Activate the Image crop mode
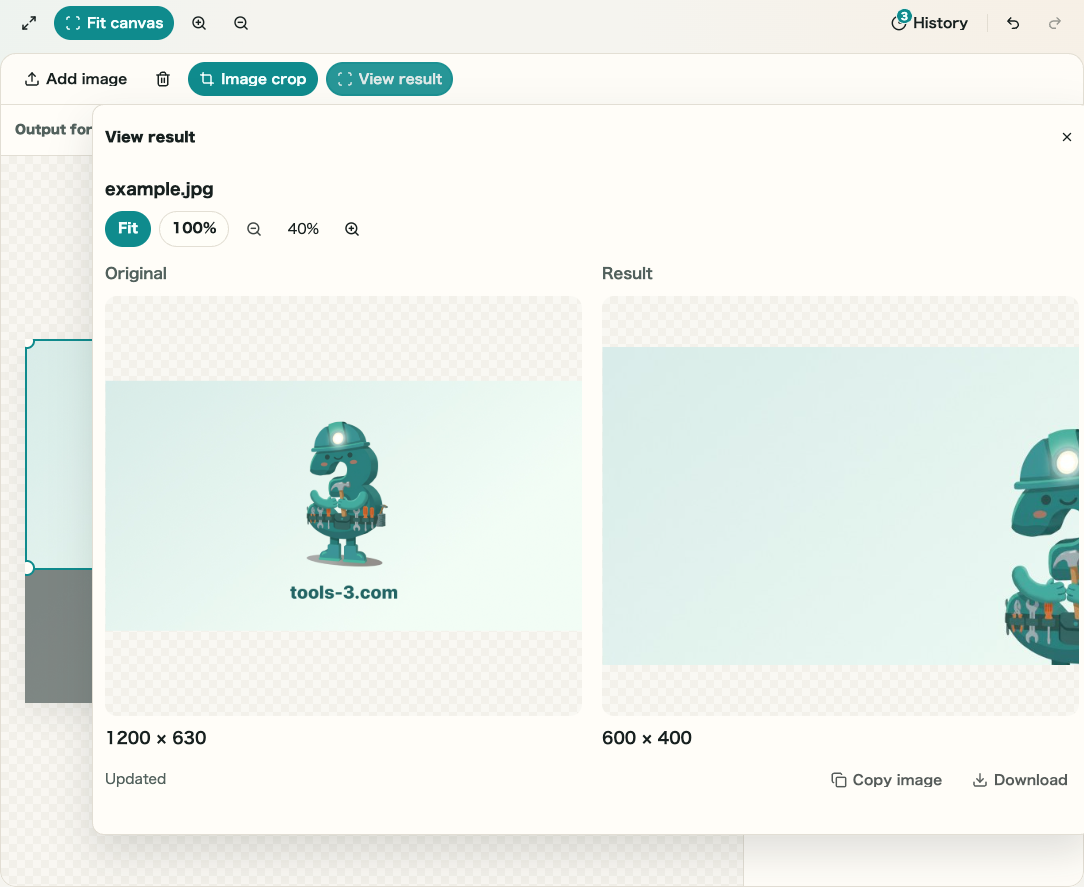The width and height of the screenshot is (1084, 887). pyautogui.click(x=253, y=79)
